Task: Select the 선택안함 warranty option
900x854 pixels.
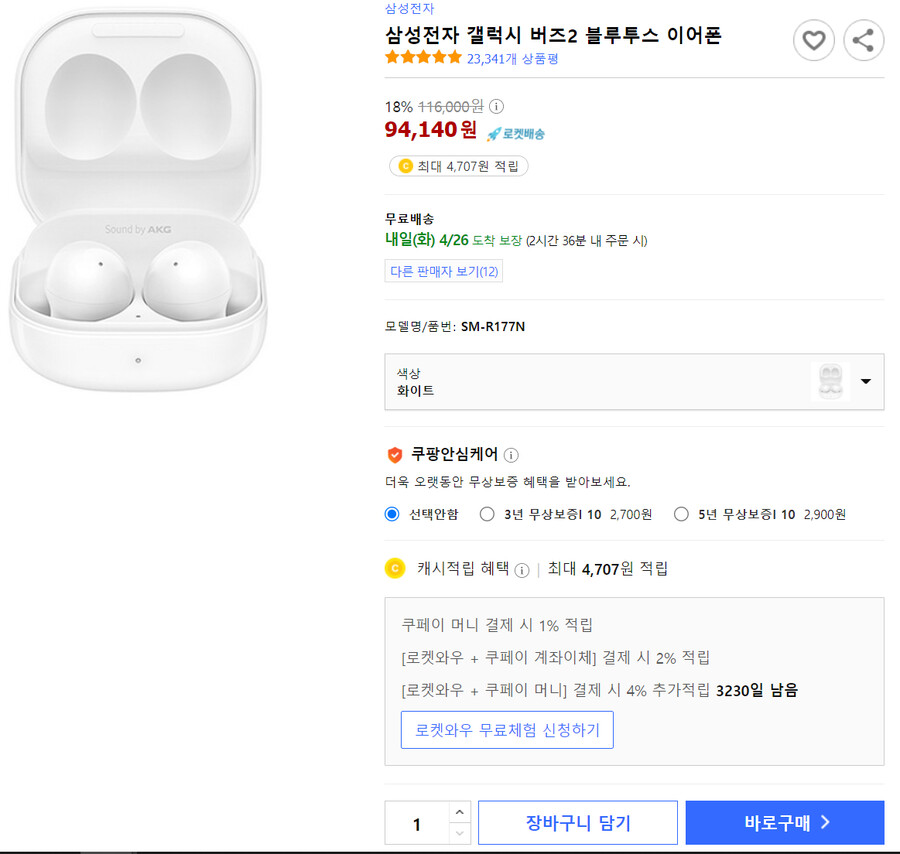Action: [393, 513]
